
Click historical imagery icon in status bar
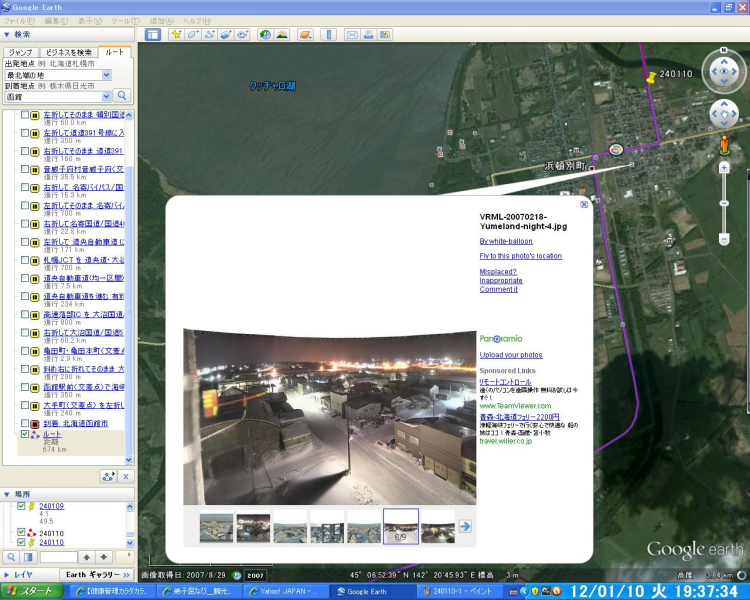[x=236, y=575]
